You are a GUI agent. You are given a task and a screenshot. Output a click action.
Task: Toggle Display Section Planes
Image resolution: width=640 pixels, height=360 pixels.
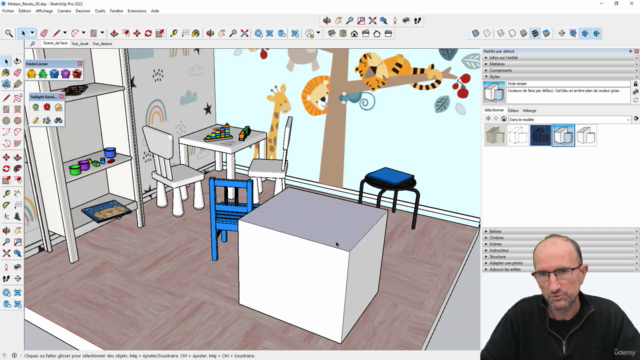coord(573,33)
